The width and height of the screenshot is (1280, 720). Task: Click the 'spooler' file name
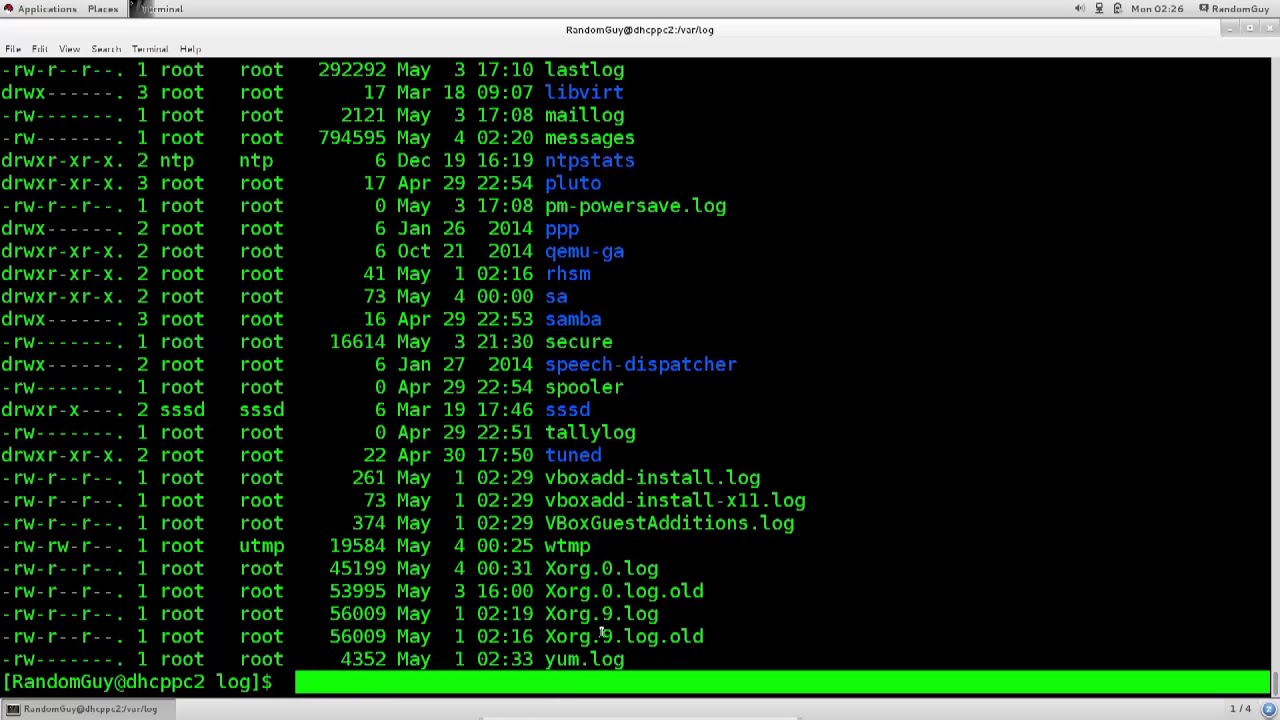pos(584,388)
